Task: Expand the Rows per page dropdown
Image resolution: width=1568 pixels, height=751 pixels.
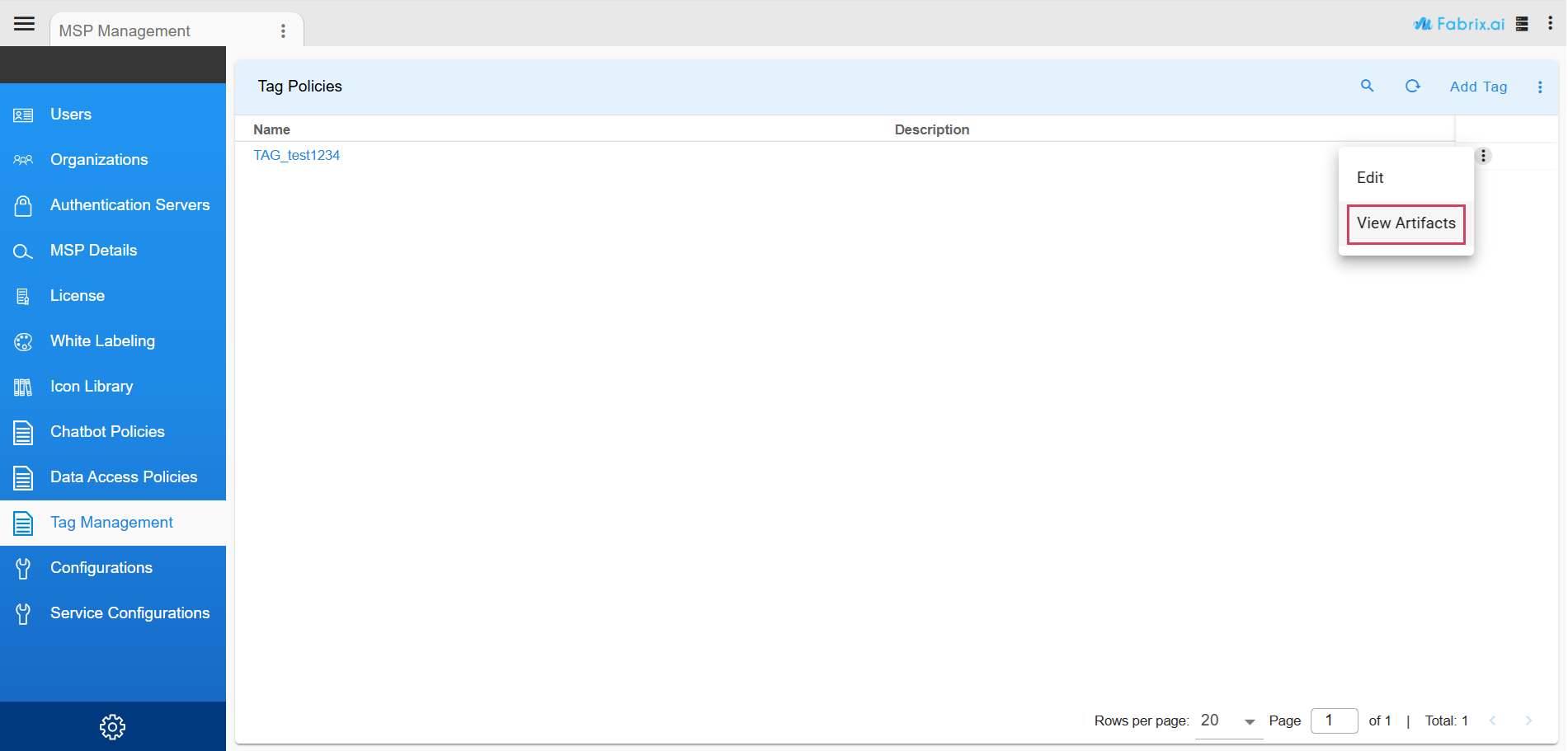Action: 1228,720
